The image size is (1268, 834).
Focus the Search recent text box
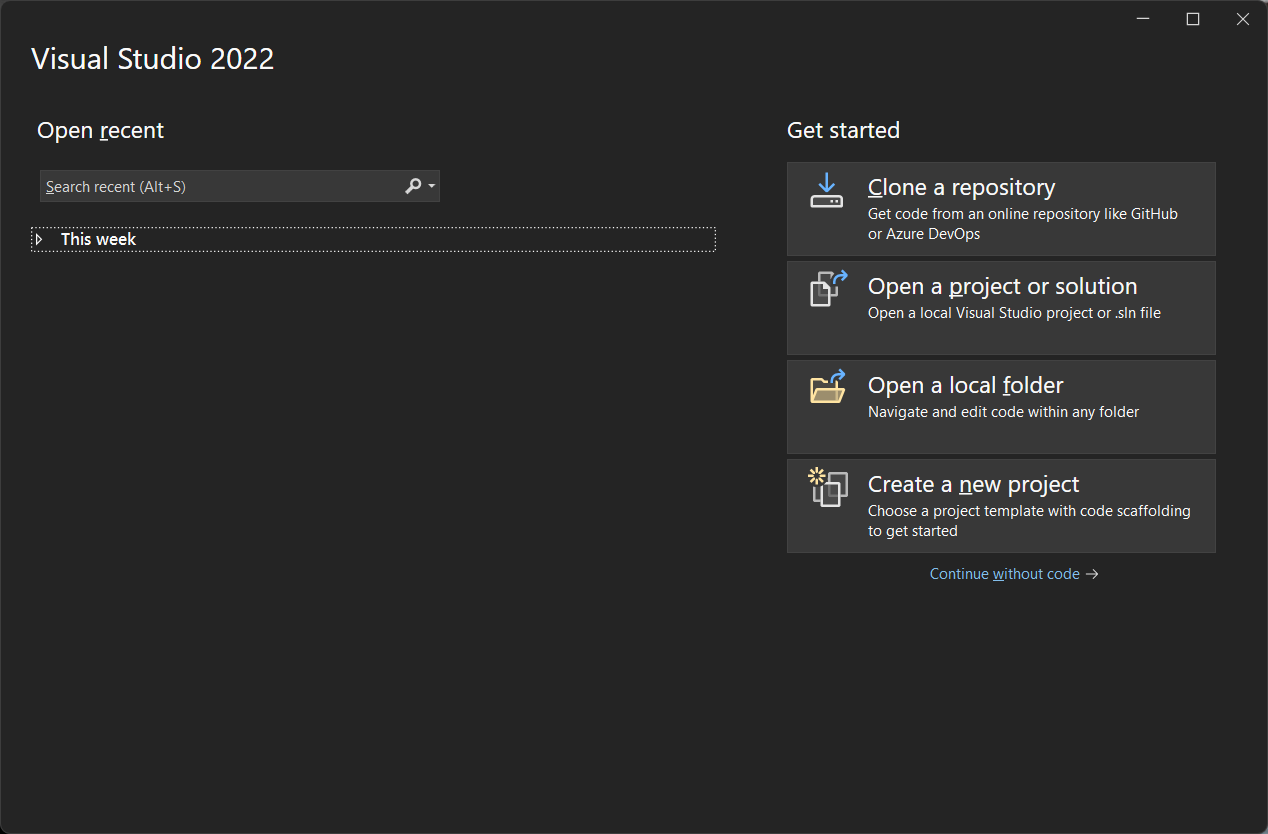[x=220, y=187]
